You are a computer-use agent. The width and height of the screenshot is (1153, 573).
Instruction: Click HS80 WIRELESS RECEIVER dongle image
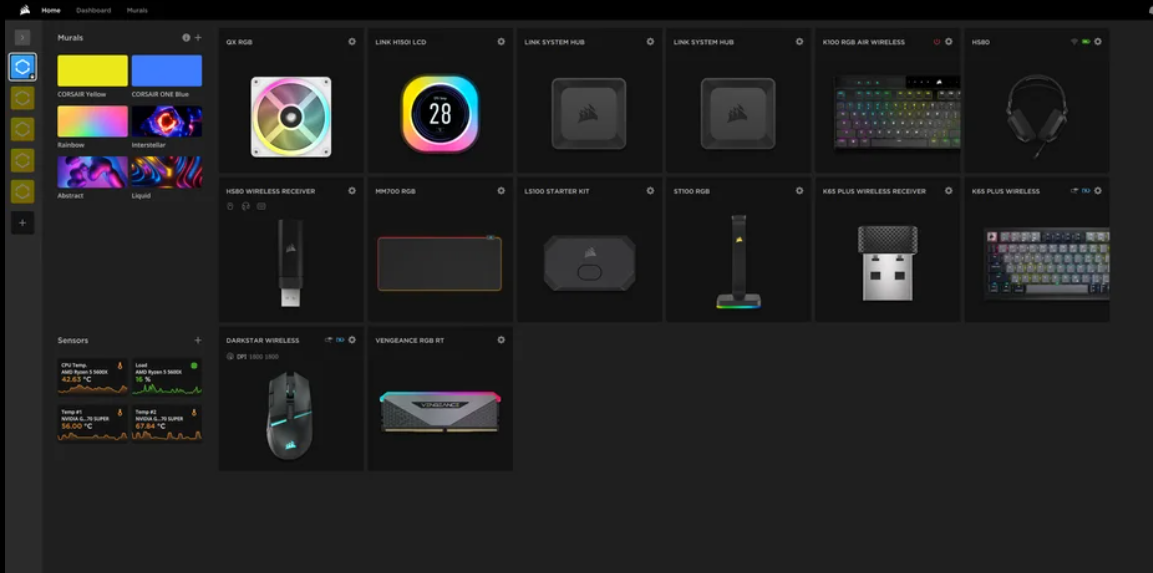click(x=290, y=263)
